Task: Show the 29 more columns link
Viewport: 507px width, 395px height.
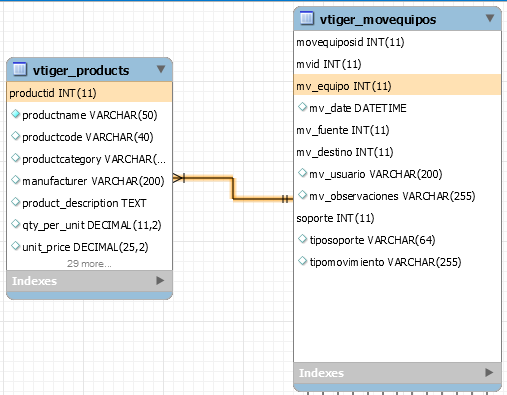Action: pos(89,264)
